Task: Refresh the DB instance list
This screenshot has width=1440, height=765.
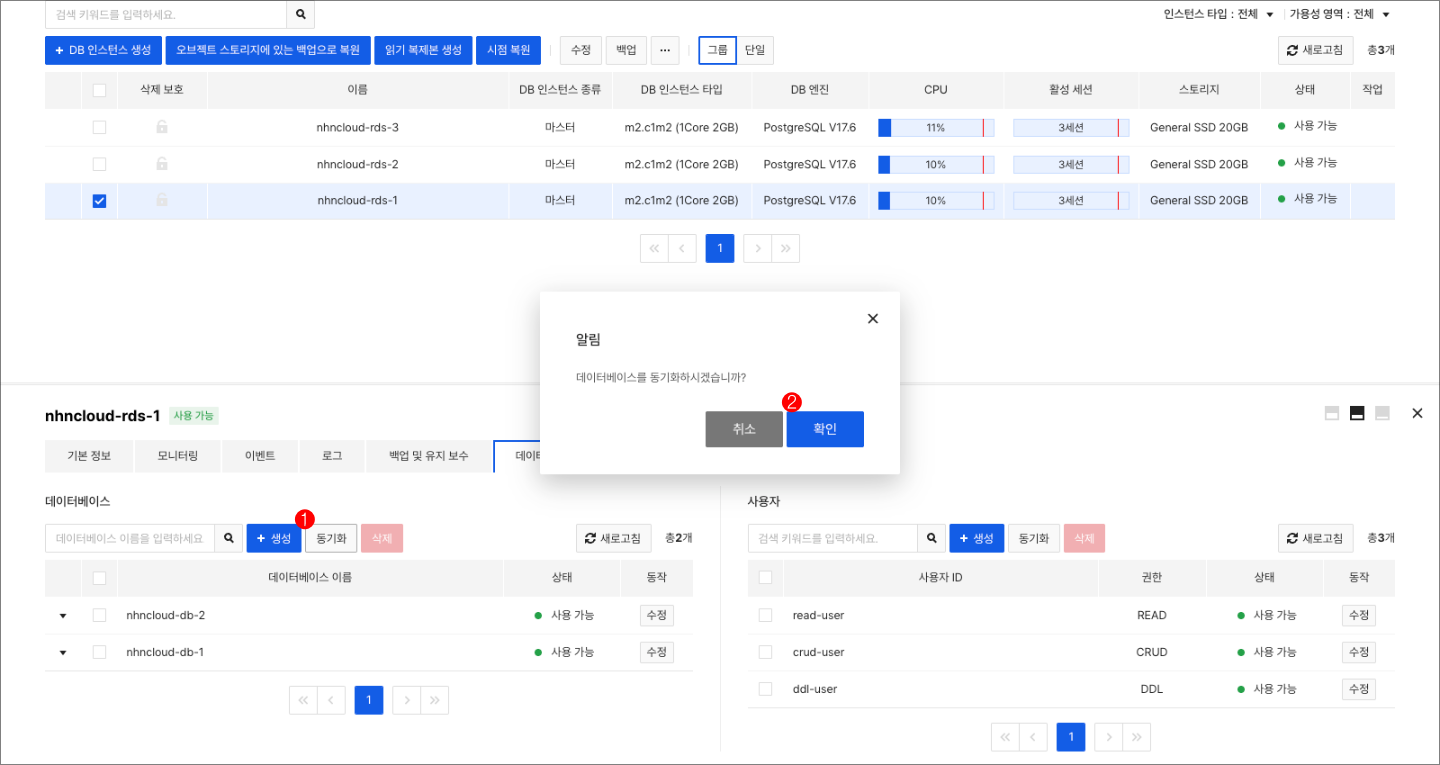Action: pos(1314,50)
